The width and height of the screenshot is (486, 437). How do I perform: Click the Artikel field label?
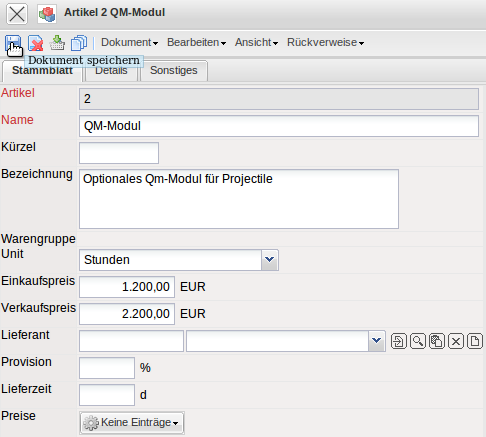point(18,93)
